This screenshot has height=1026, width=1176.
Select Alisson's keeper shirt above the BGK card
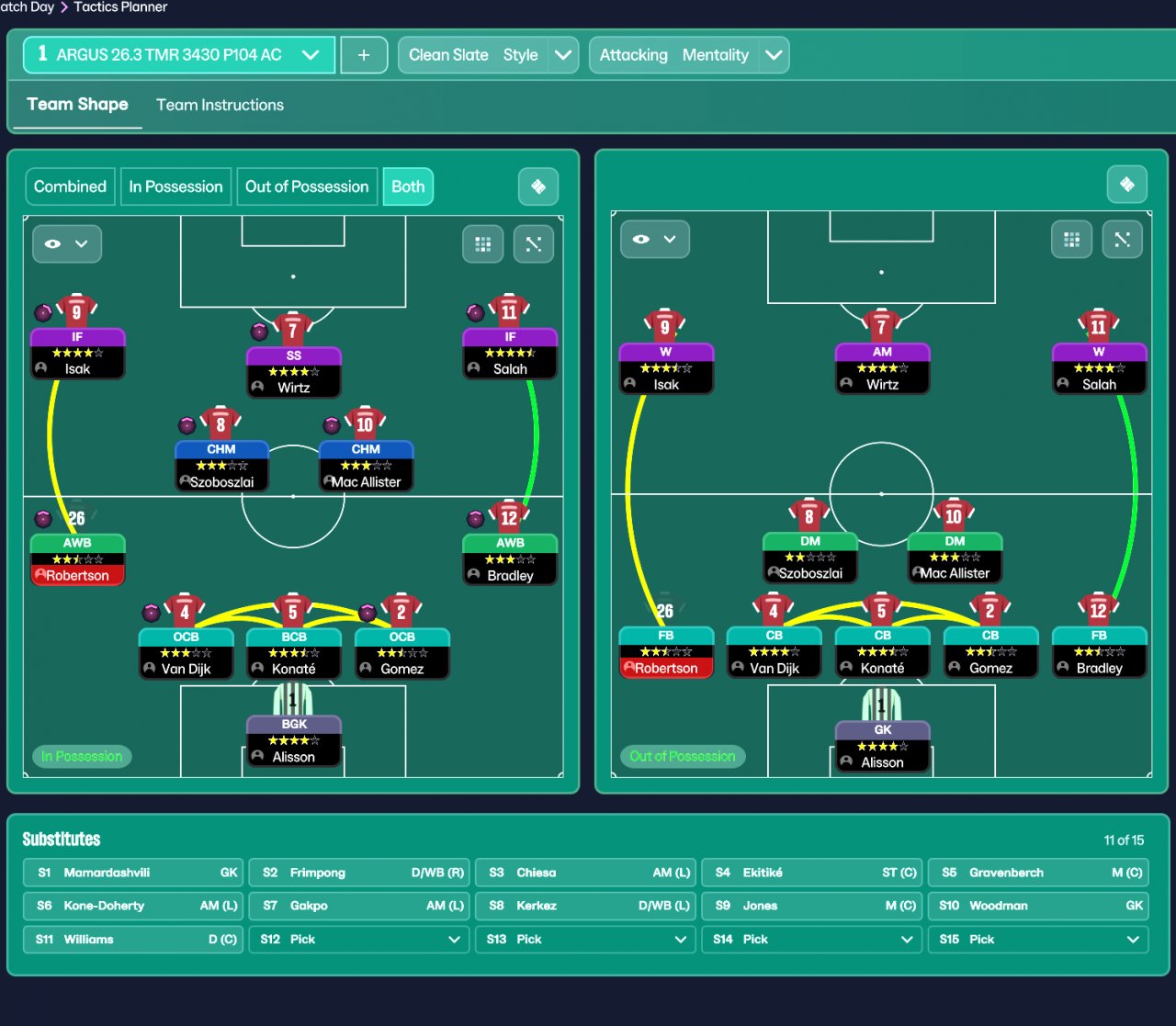[293, 700]
